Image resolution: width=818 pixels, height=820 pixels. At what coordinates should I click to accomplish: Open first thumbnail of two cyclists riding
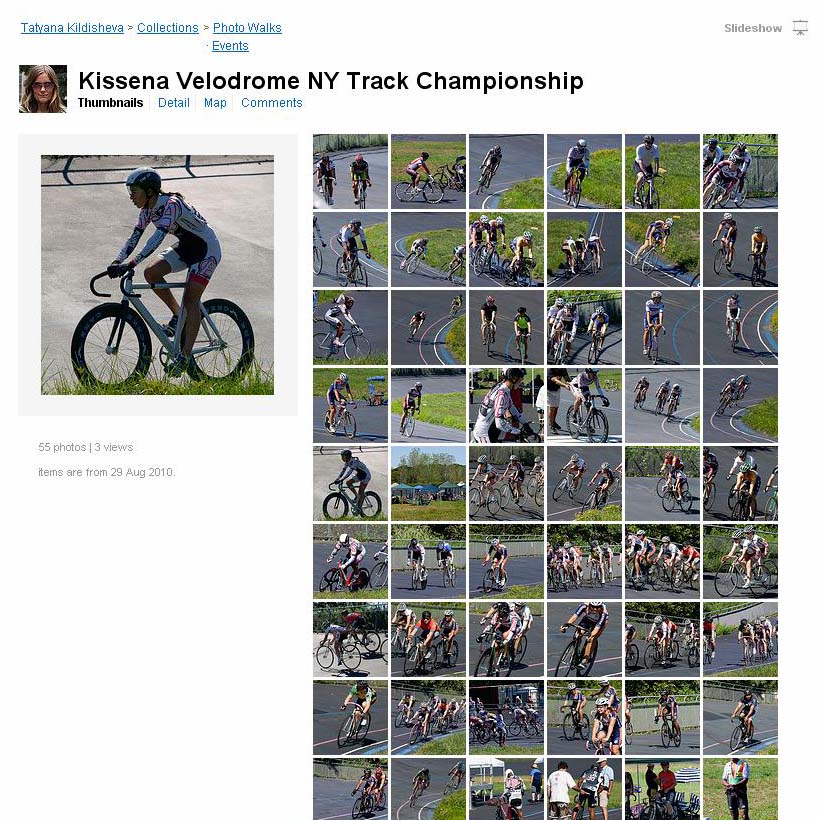[350, 172]
